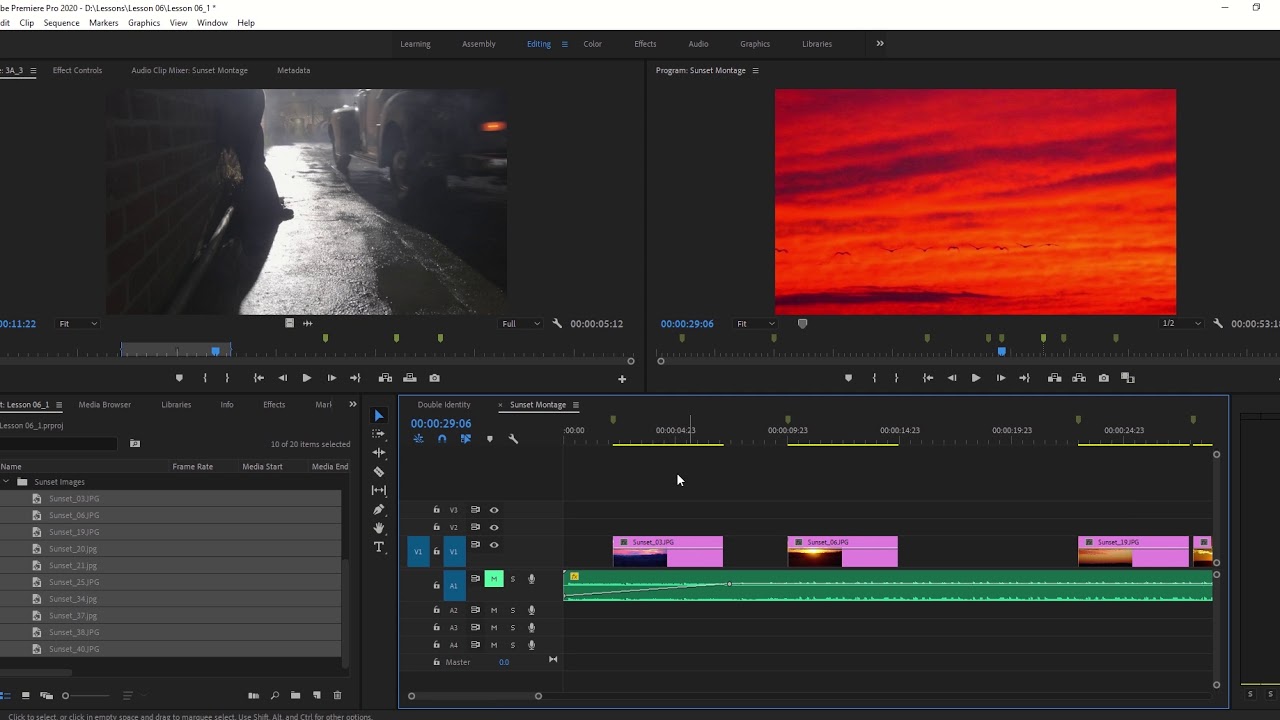
Task: Open the Sequence menu
Action: [x=61, y=22]
